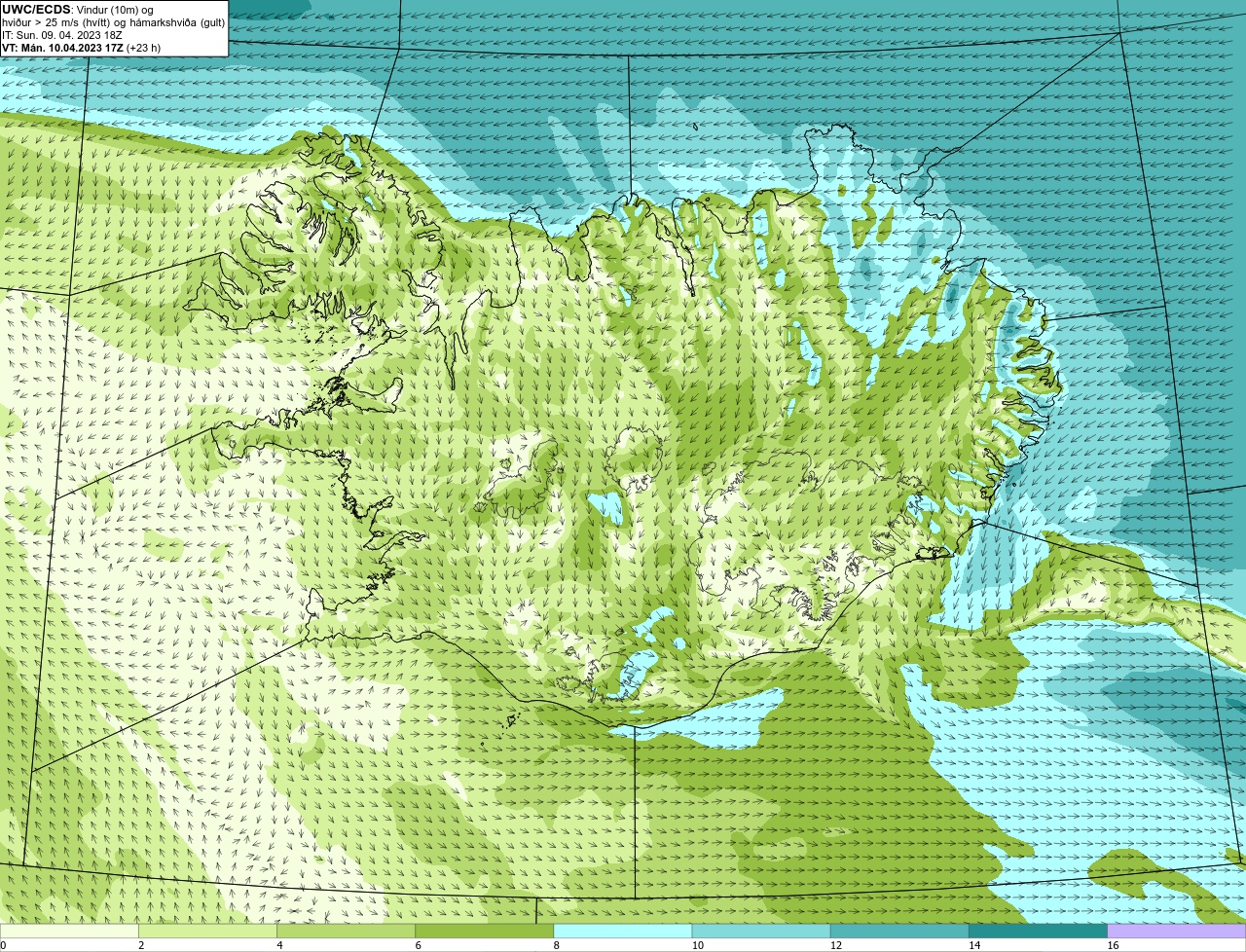Select the 6–8 m/s dark green swatch
The width and height of the screenshot is (1246, 952).
[485, 931]
